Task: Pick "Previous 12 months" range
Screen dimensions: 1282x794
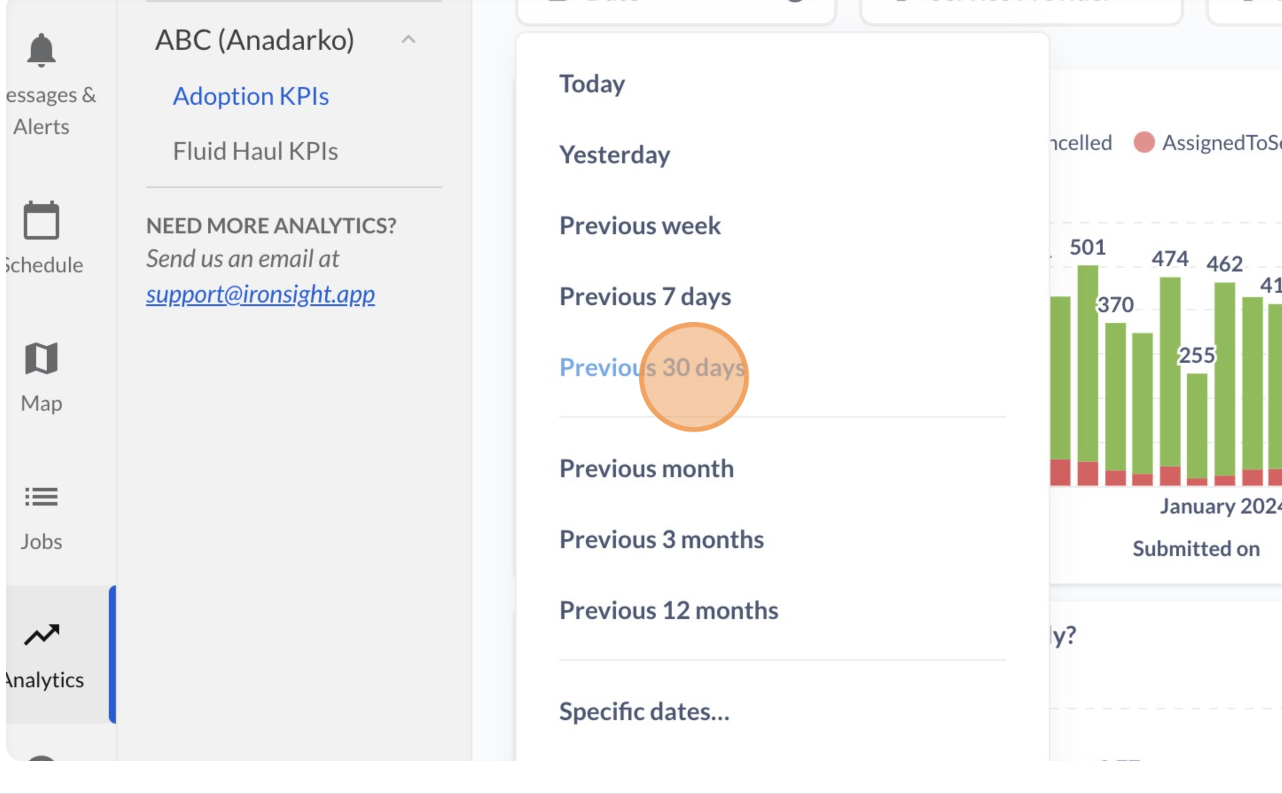Action: point(668,611)
